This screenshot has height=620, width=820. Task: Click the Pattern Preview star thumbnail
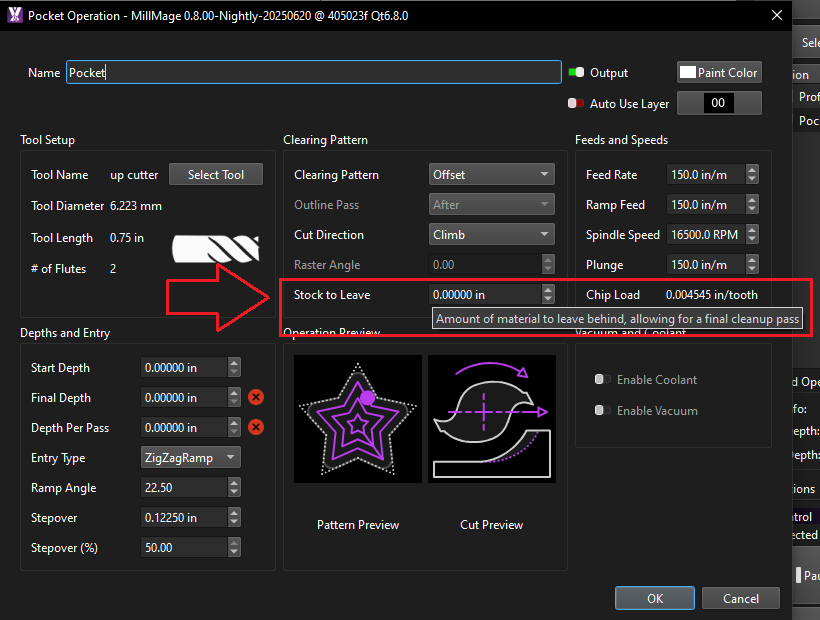[358, 419]
